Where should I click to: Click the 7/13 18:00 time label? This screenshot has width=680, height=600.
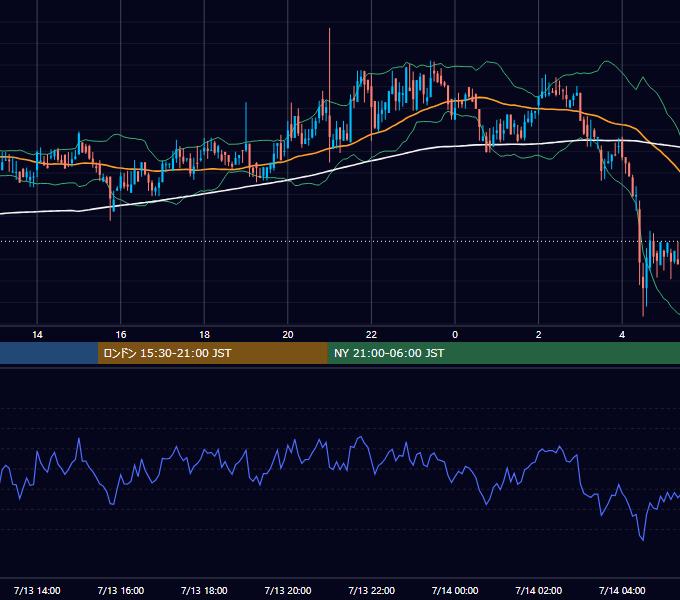(204, 590)
